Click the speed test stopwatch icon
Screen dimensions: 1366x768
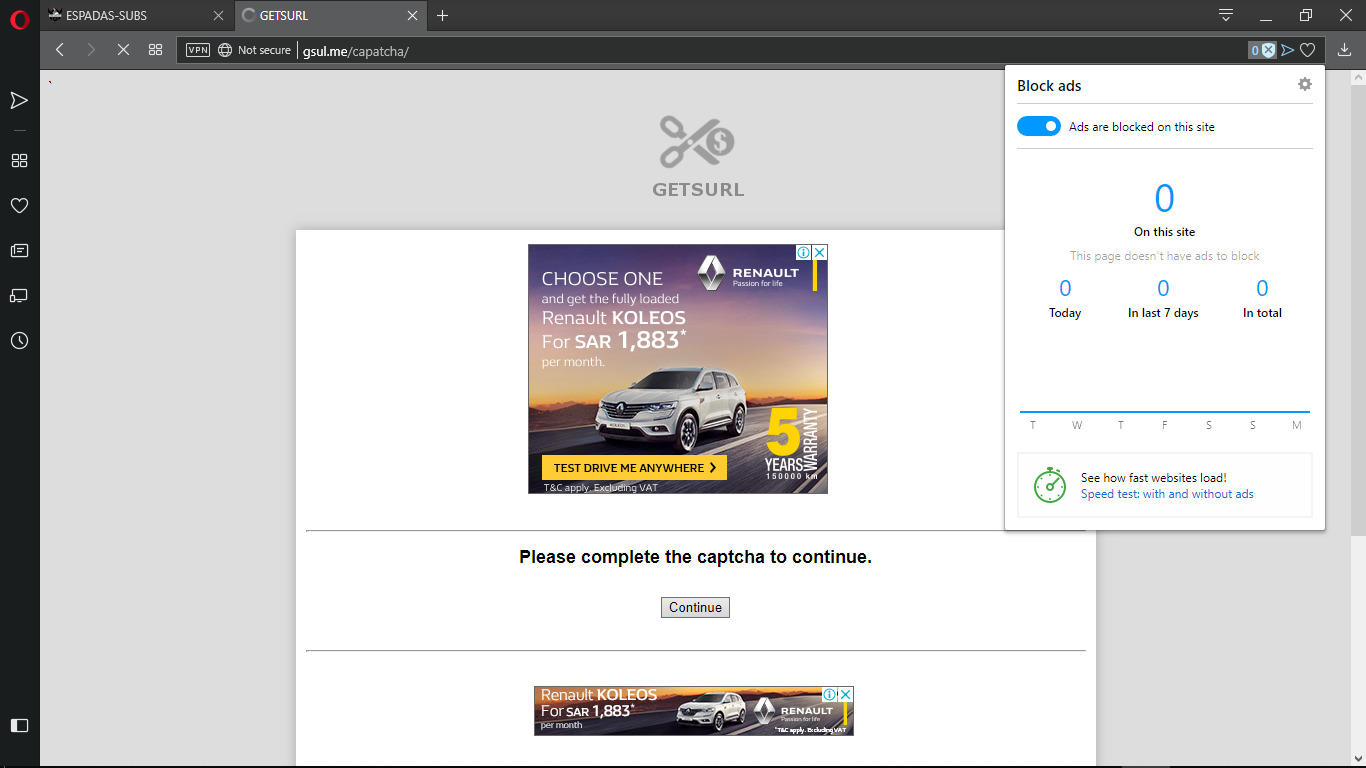click(x=1050, y=484)
